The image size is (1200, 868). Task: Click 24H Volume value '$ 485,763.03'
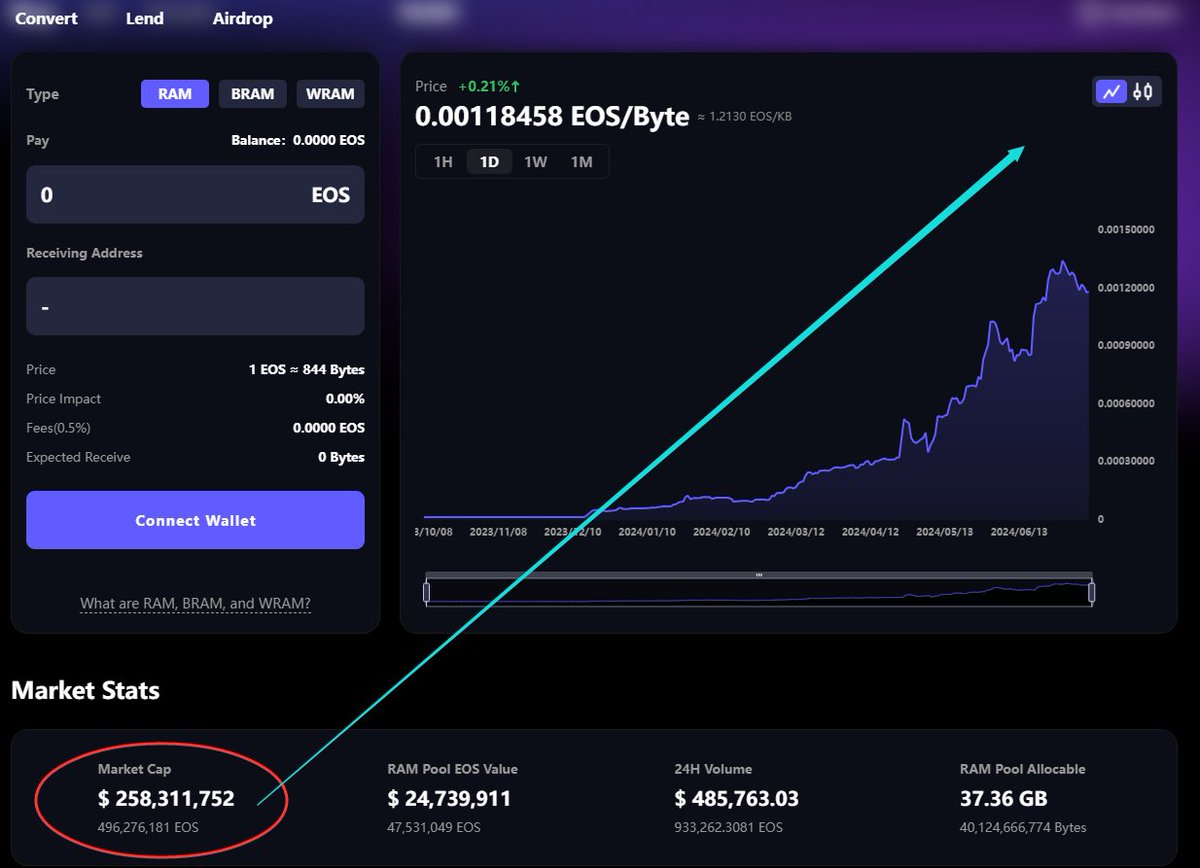tap(737, 798)
